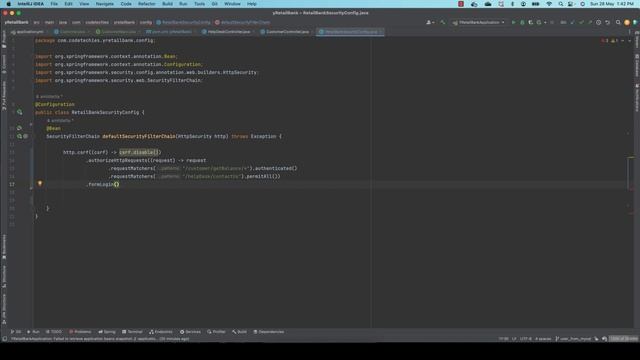The width and height of the screenshot is (640, 360).
Task: Open the Terminal tool window
Action: coord(132,332)
